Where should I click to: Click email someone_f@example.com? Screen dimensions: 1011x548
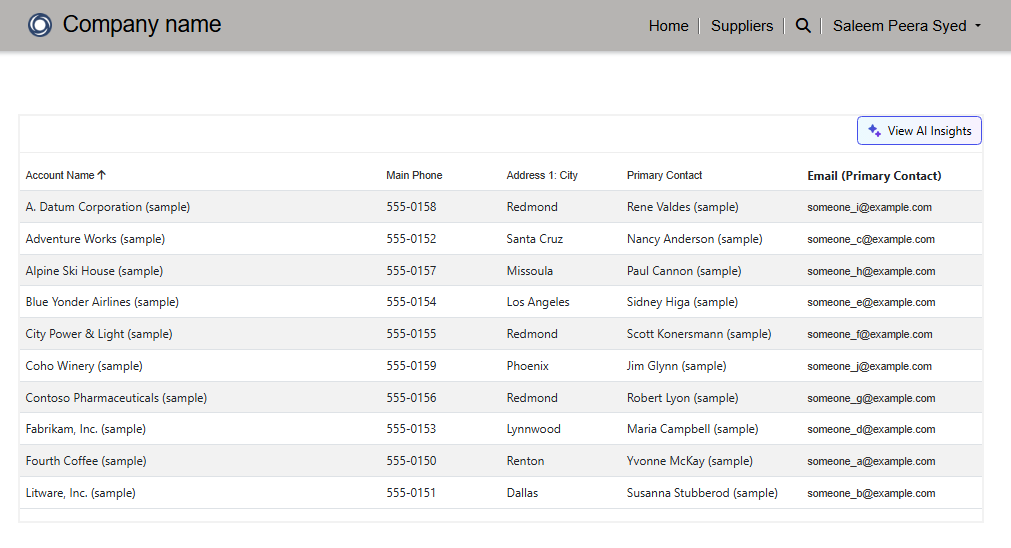point(870,334)
